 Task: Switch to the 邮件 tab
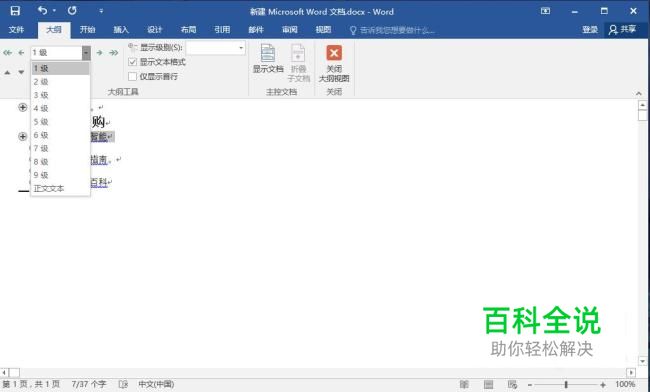[256, 30]
